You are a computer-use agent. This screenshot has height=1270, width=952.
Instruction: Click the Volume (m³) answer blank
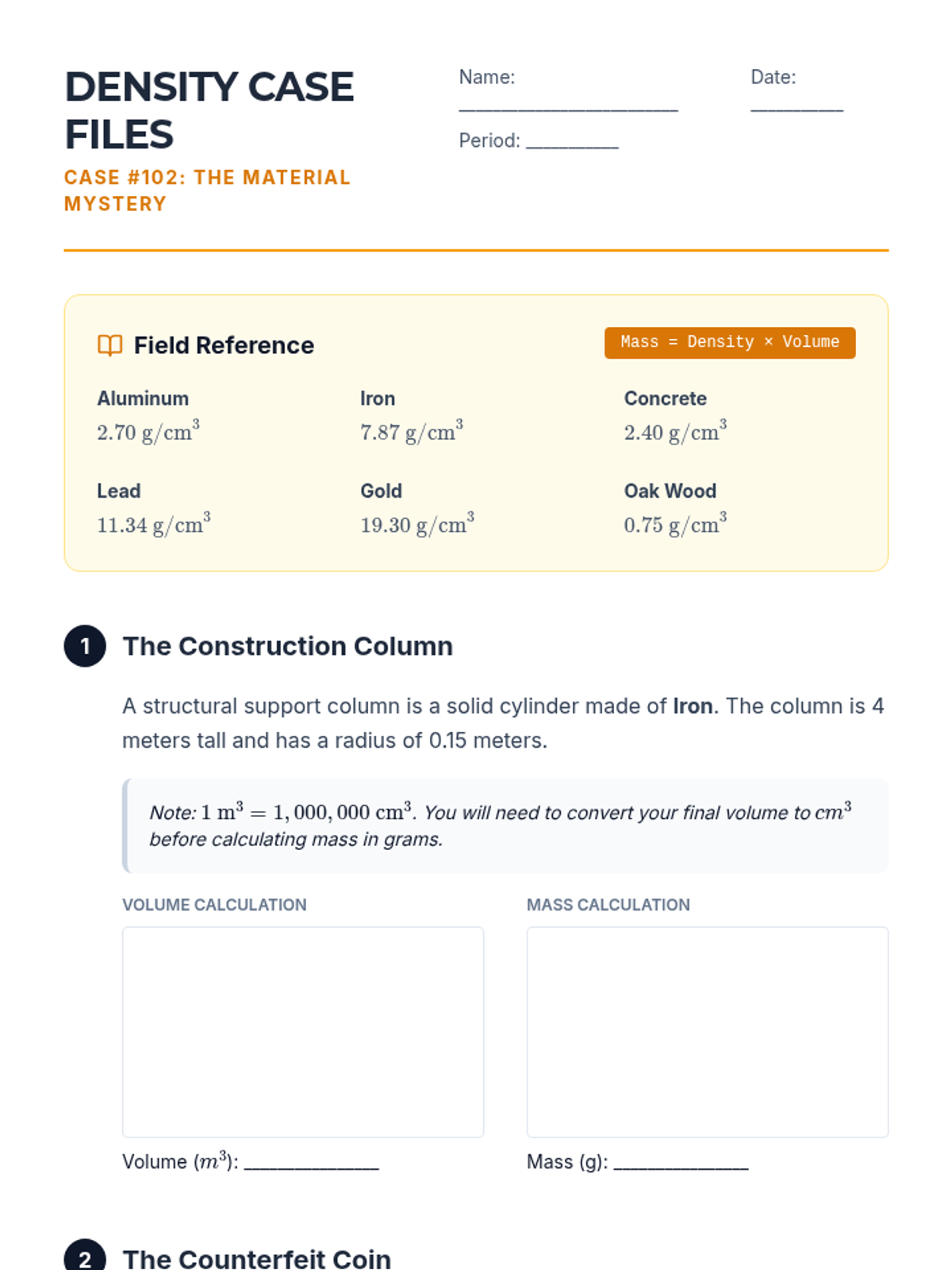[x=311, y=1163]
